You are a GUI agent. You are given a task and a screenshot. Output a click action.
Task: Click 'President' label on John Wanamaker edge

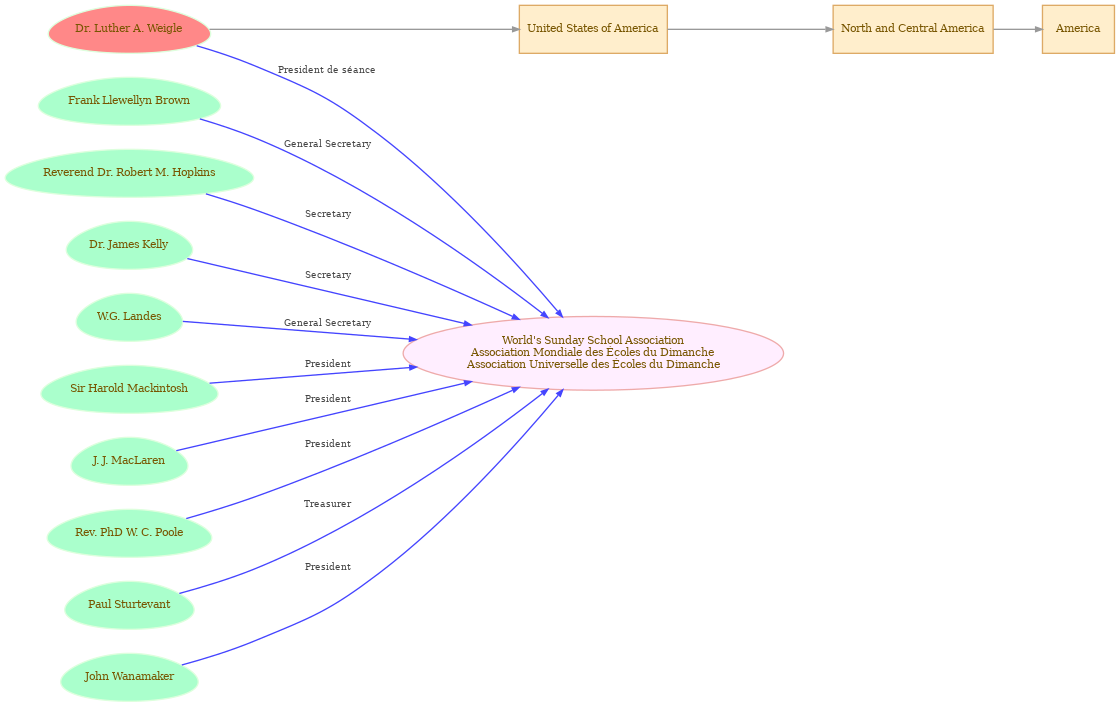pos(328,567)
